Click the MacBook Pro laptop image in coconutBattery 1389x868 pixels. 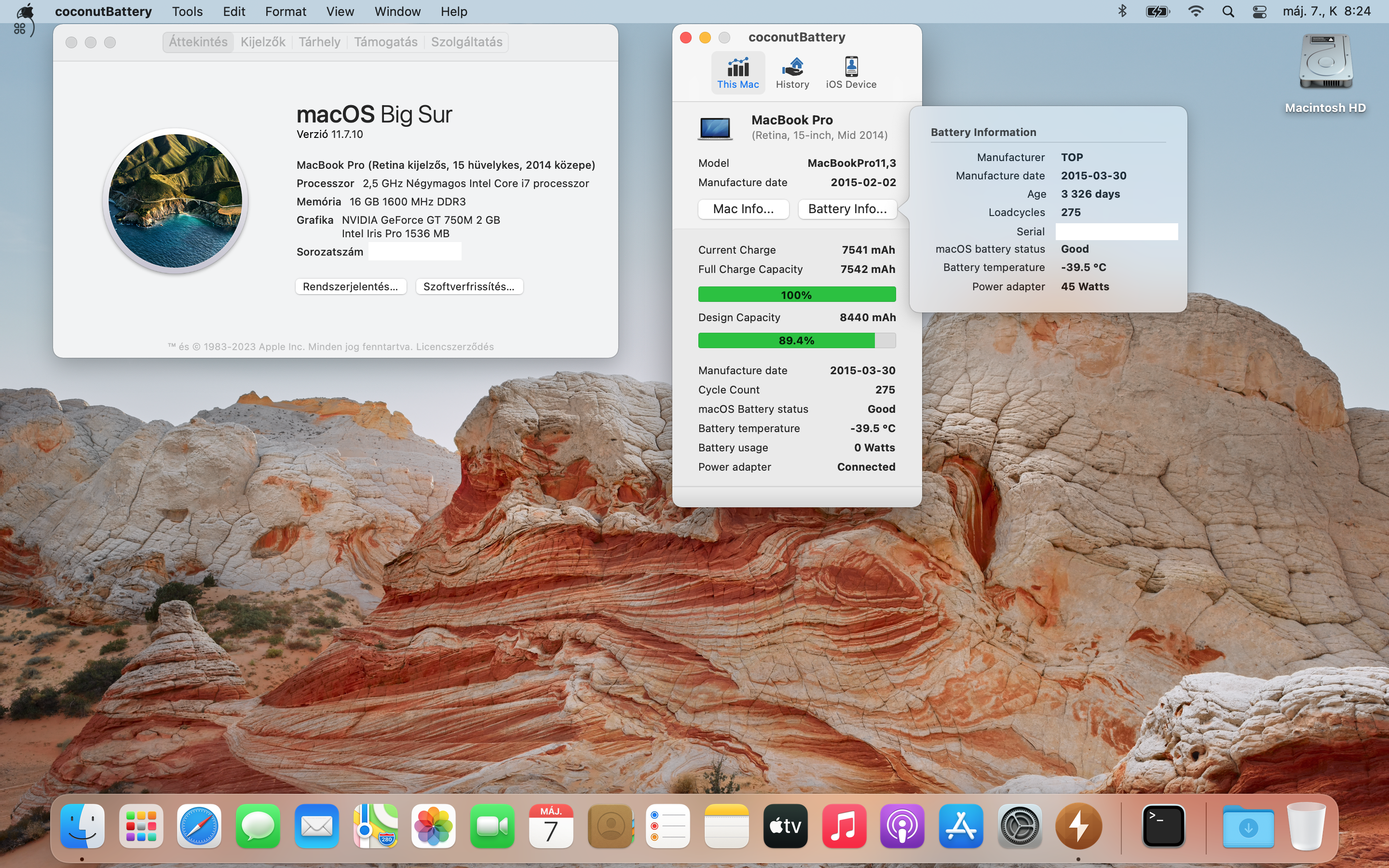(715, 128)
